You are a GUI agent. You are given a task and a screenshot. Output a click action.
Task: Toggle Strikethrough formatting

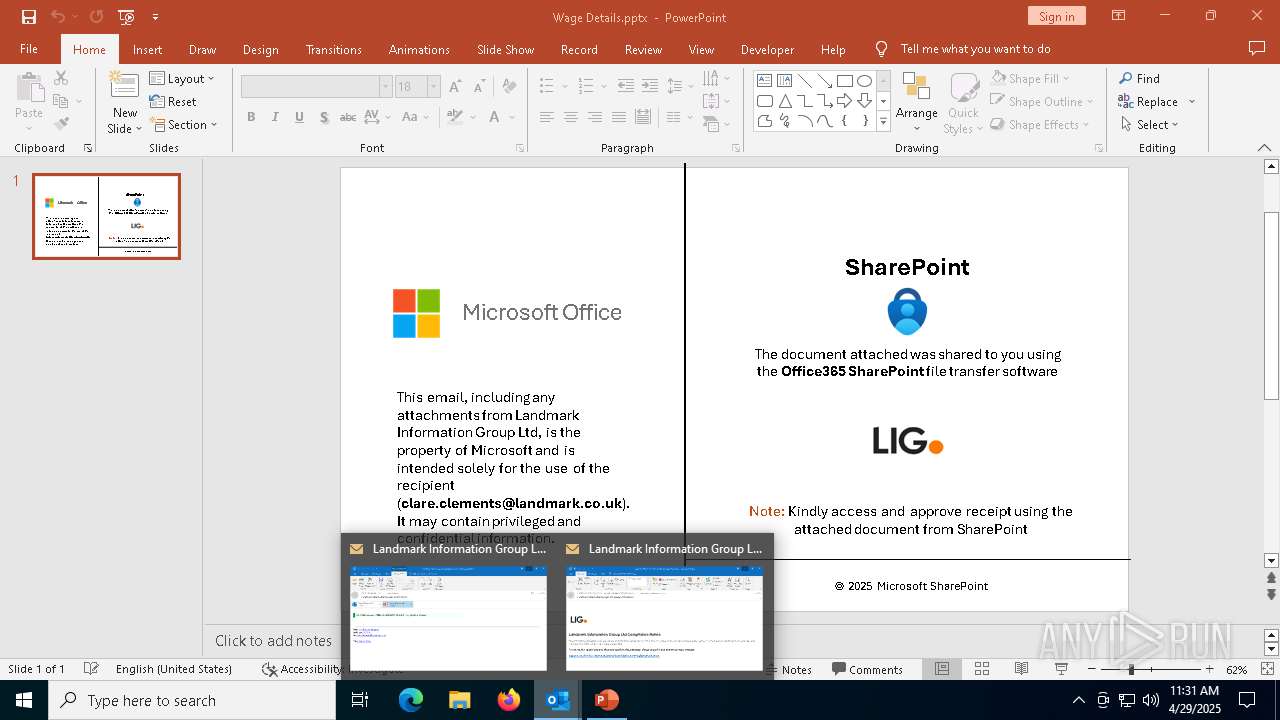pos(348,117)
